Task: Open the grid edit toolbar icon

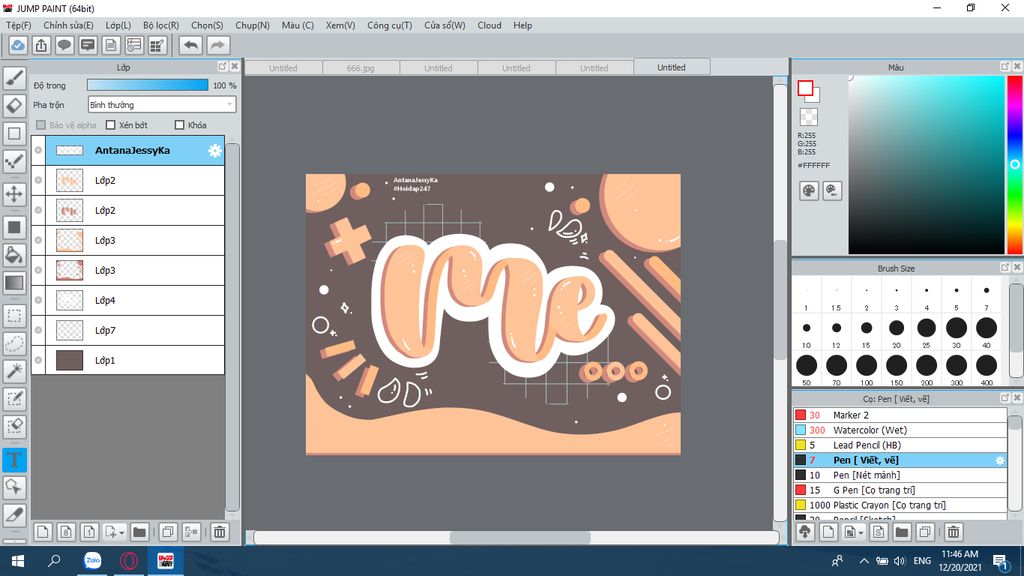Action: click(157, 45)
